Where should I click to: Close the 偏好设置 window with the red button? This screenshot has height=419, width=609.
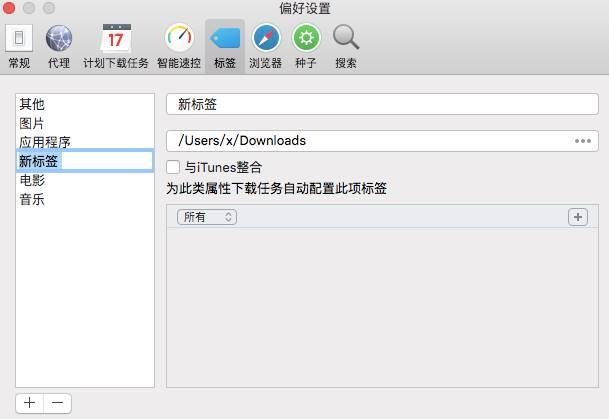(x=9, y=8)
